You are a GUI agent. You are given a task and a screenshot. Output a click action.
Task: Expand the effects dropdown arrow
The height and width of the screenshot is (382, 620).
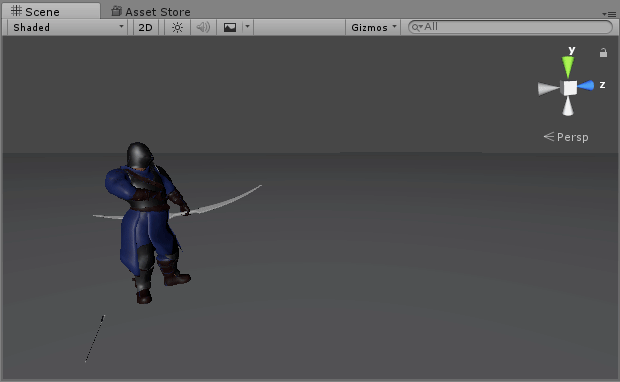[248, 27]
